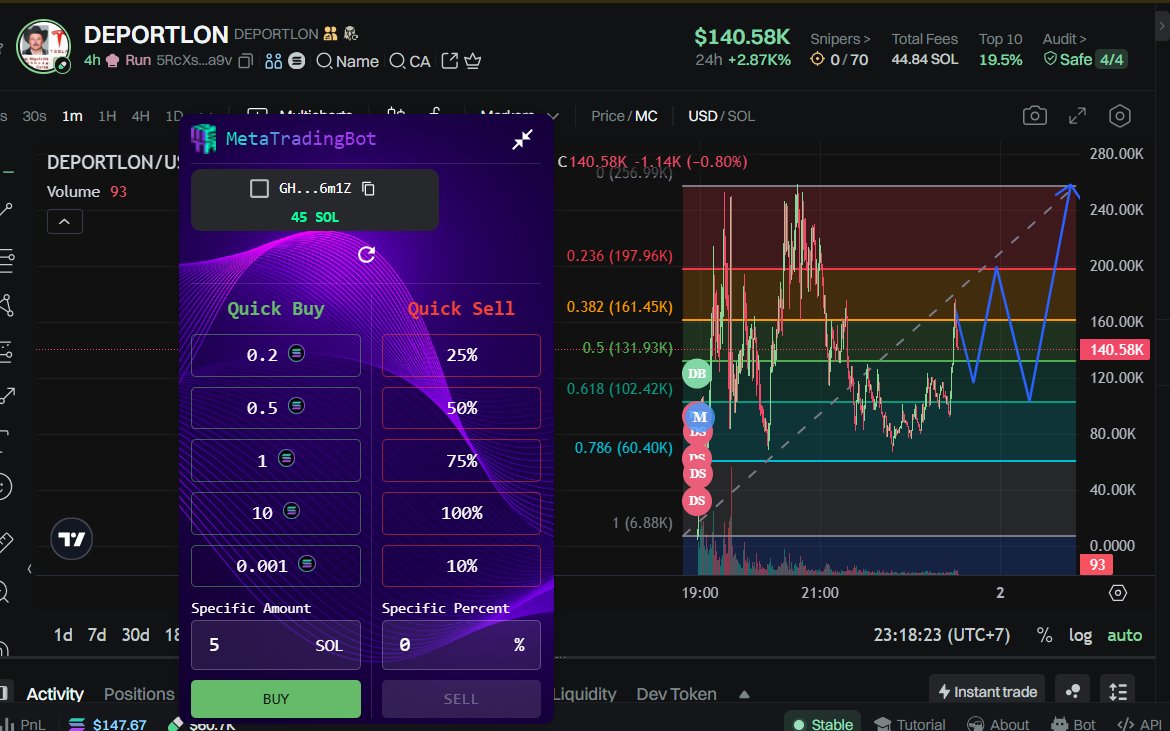The image size is (1170, 731).
Task: Select the 30s timeframe
Action: pos(34,116)
